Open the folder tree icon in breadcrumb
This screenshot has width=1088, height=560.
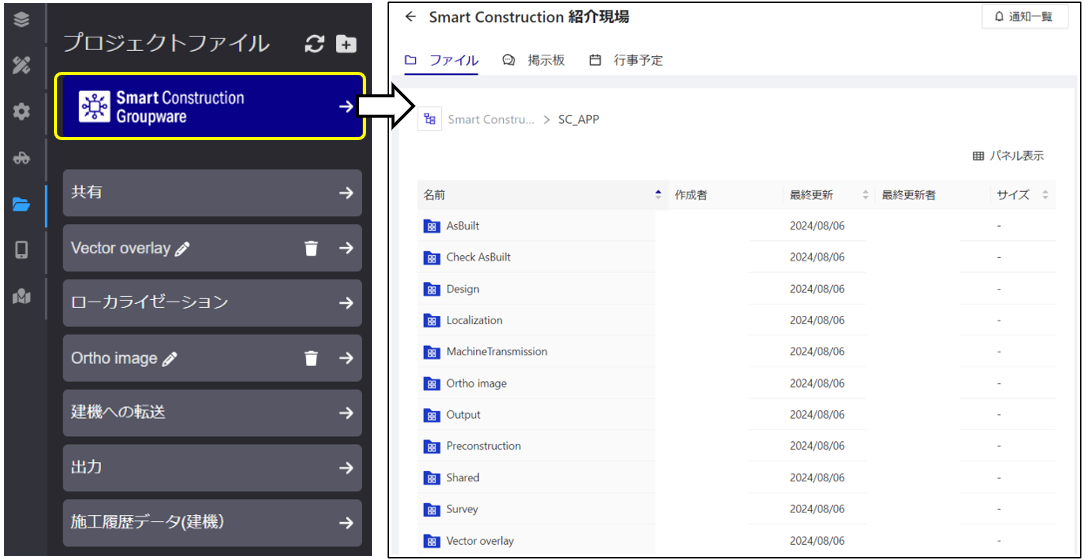430,119
